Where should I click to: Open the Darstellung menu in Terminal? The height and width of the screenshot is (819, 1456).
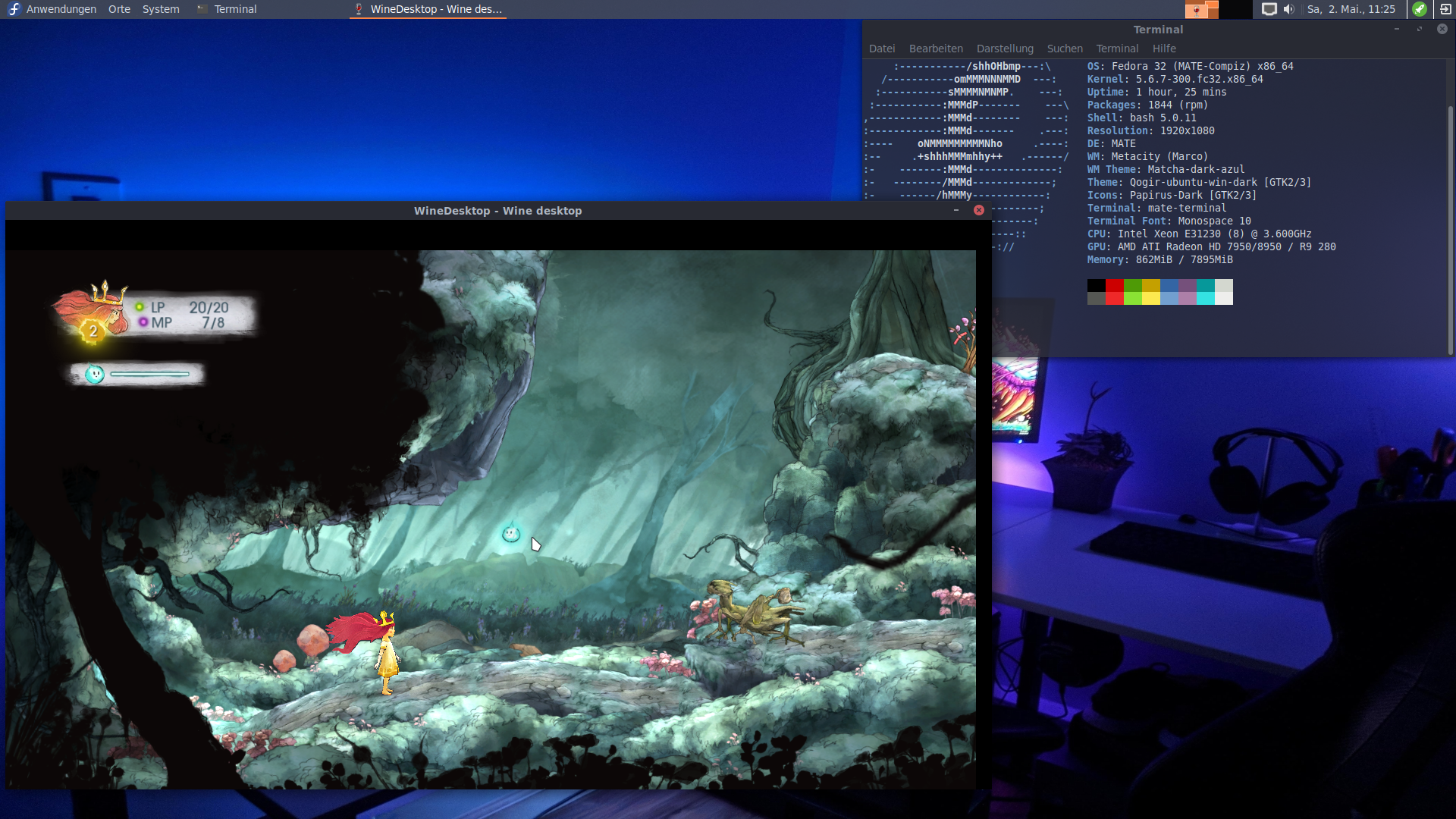[x=1005, y=49]
